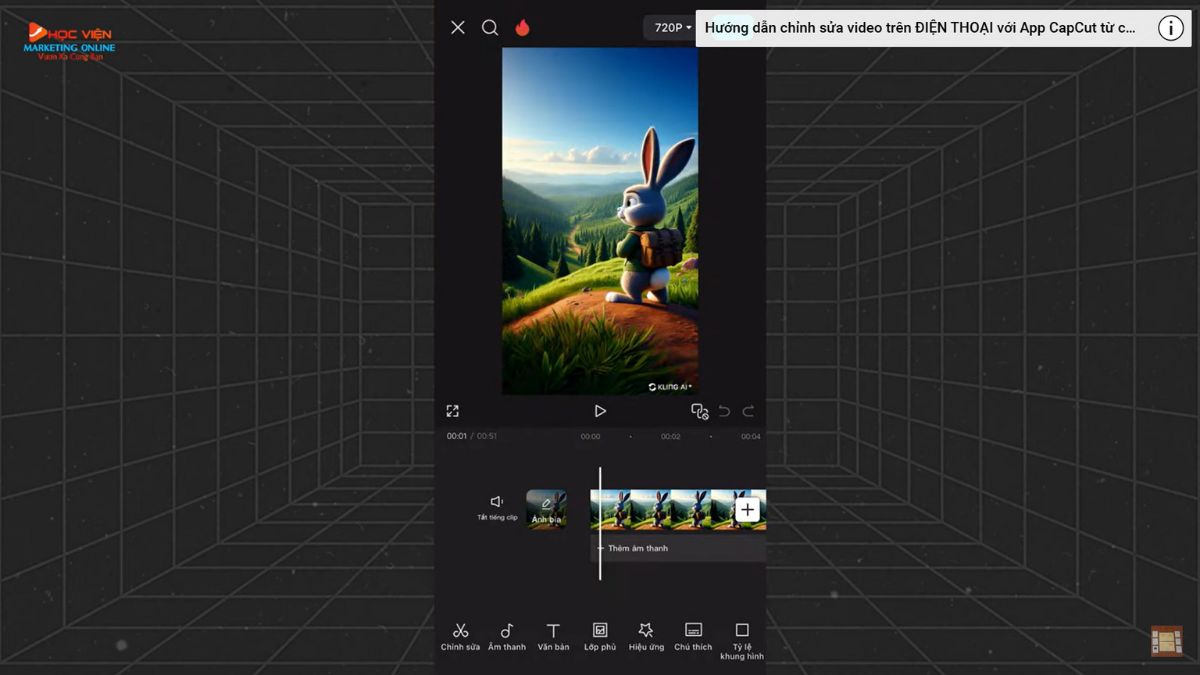The image size is (1200, 675).
Task: Click the '00:04' mark on the timeline ruler
Action: pyautogui.click(x=750, y=436)
